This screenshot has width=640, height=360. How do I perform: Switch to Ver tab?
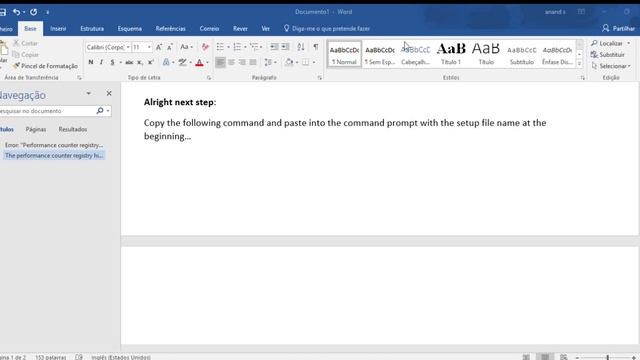265,29
